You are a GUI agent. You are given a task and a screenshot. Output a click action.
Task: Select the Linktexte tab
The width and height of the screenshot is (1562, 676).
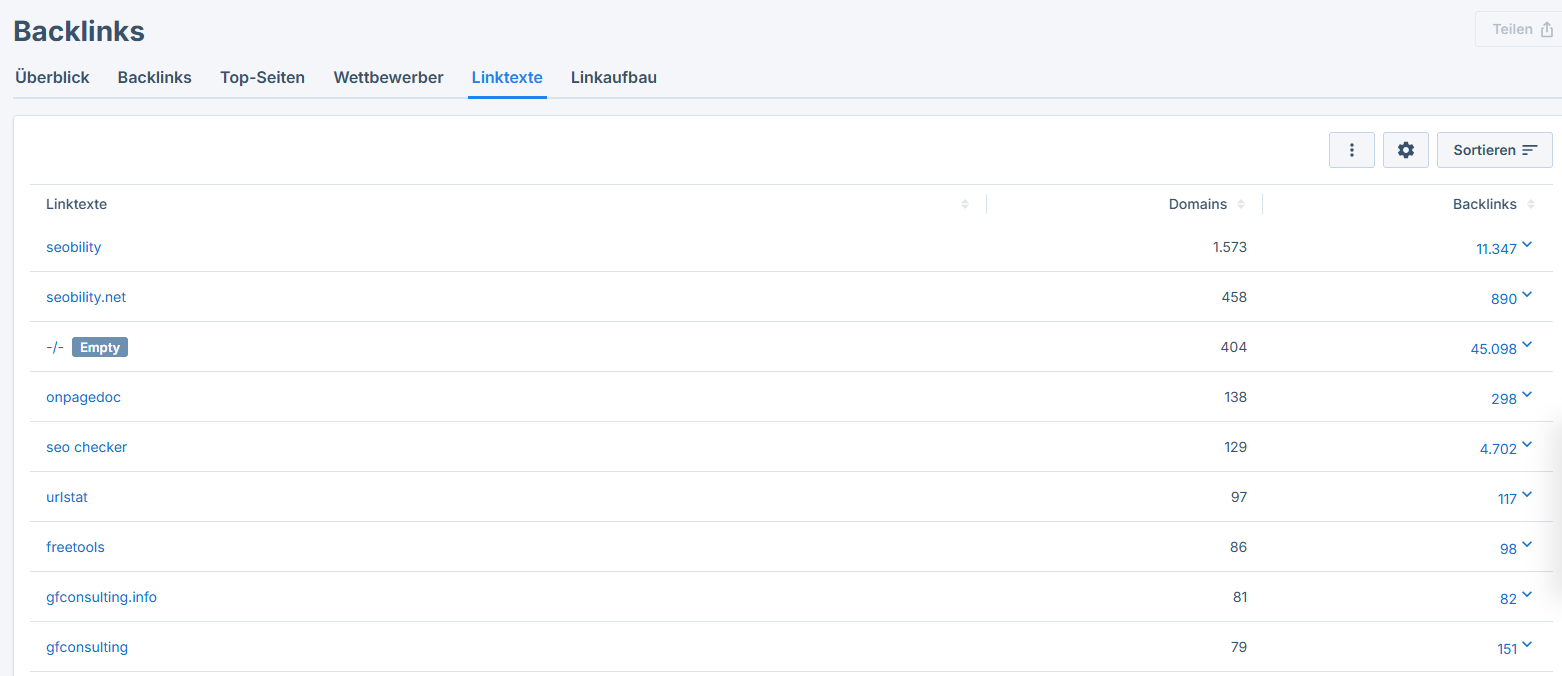coord(507,77)
